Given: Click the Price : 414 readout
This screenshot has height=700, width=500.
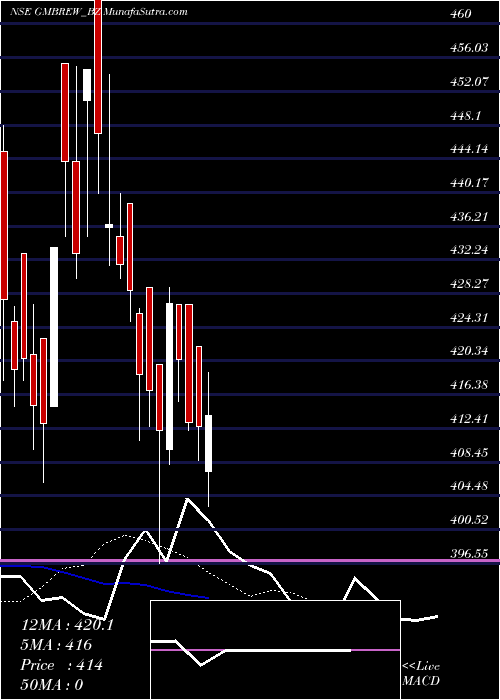Looking at the screenshot, I should 62,665.
